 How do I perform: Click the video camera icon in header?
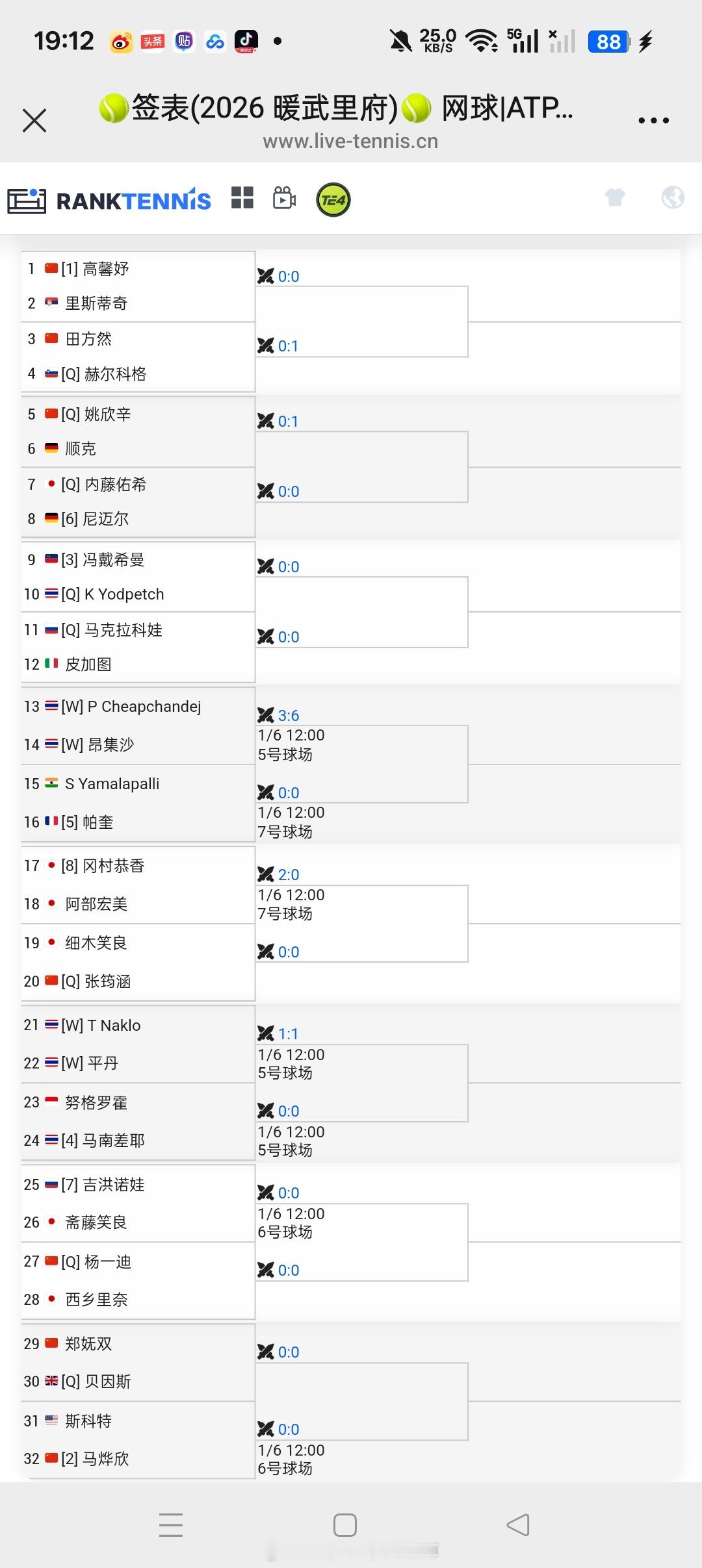click(x=283, y=199)
